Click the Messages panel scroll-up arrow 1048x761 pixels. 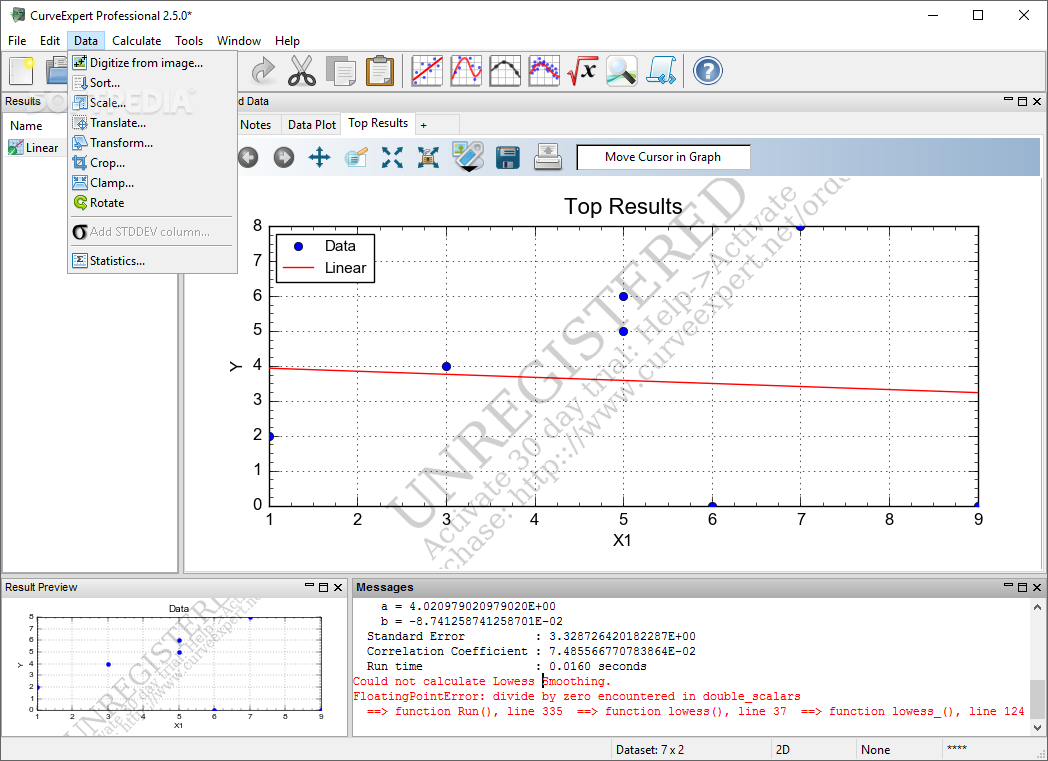(1037, 607)
